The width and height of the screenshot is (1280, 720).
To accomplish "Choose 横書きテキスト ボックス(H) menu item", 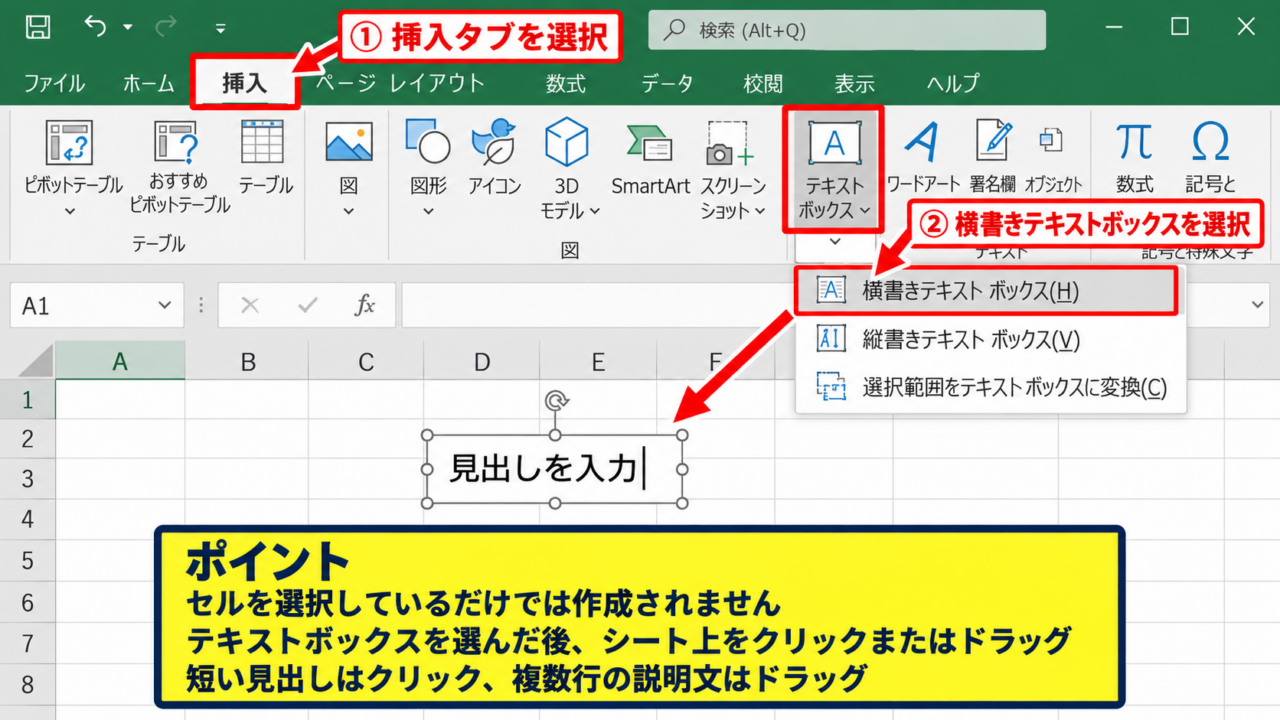I will tap(986, 290).
